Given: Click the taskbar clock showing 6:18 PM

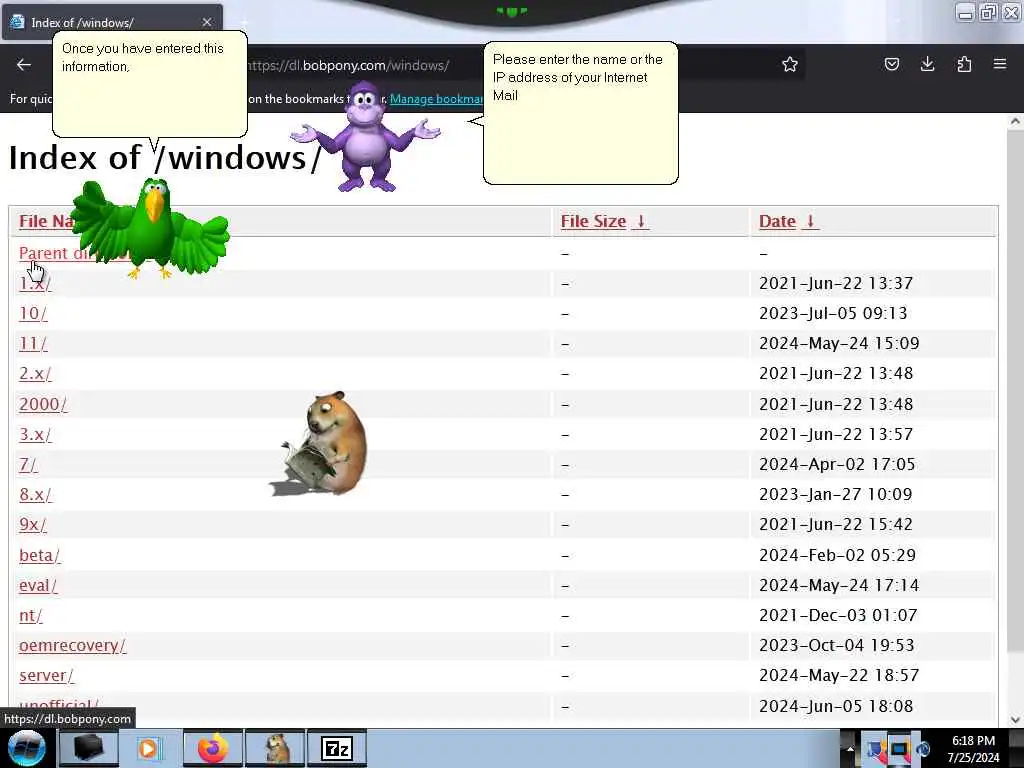Looking at the screenshot, I should tap(973, 749).
